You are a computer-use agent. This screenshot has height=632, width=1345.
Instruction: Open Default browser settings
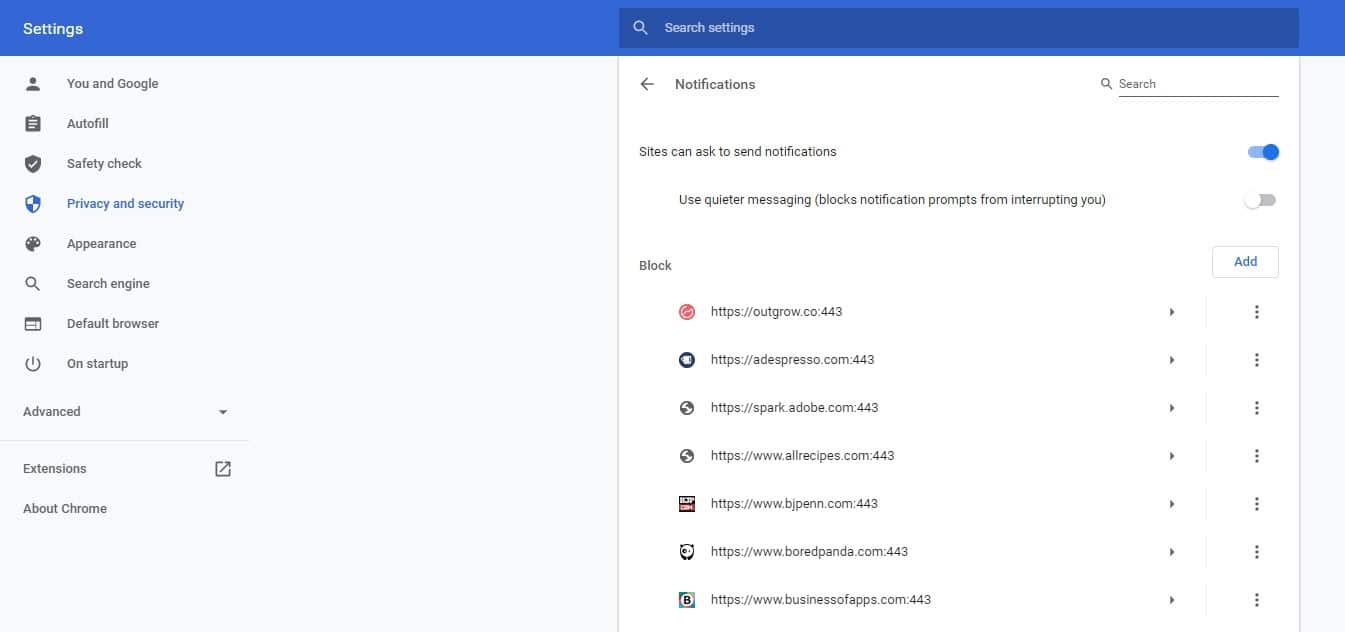pyautogui.click(x=112, y=323)
